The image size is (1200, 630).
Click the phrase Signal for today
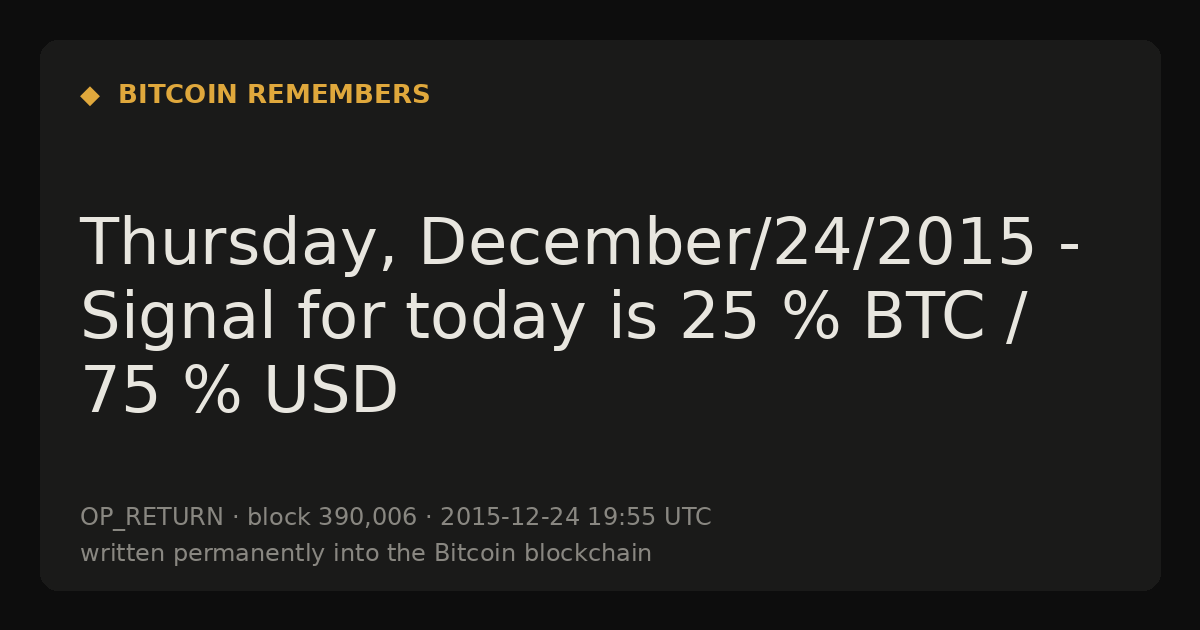[x=333, y=318]
